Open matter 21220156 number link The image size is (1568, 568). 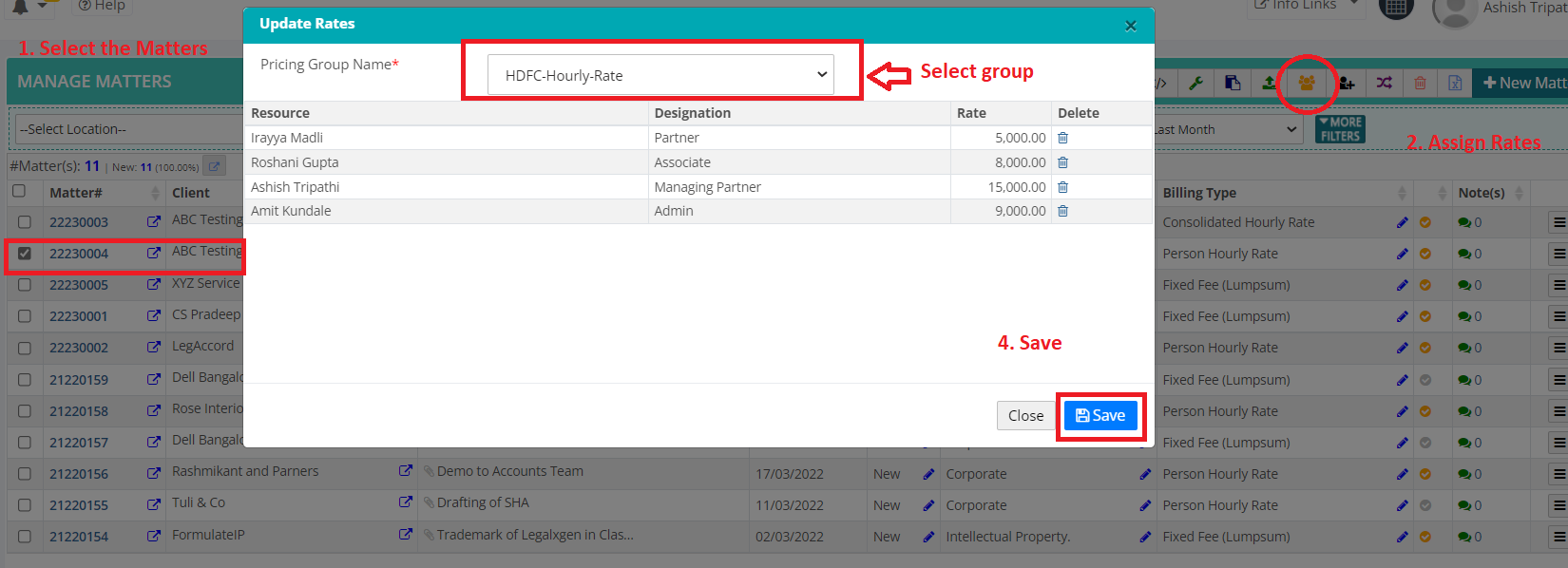[x=79, y=474]
